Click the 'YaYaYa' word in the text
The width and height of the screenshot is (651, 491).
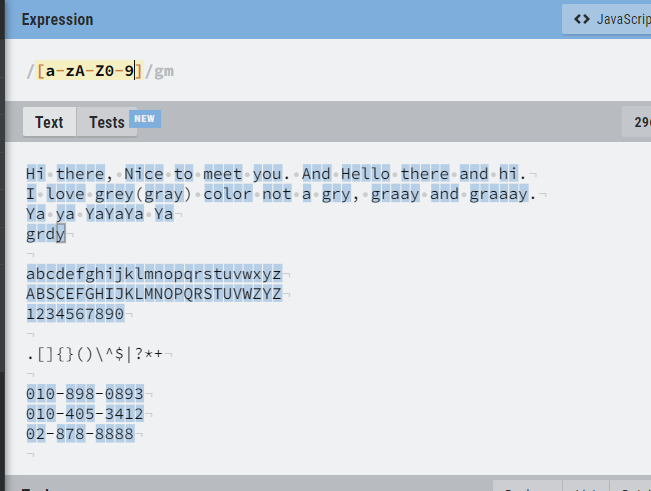click(115, 214)
